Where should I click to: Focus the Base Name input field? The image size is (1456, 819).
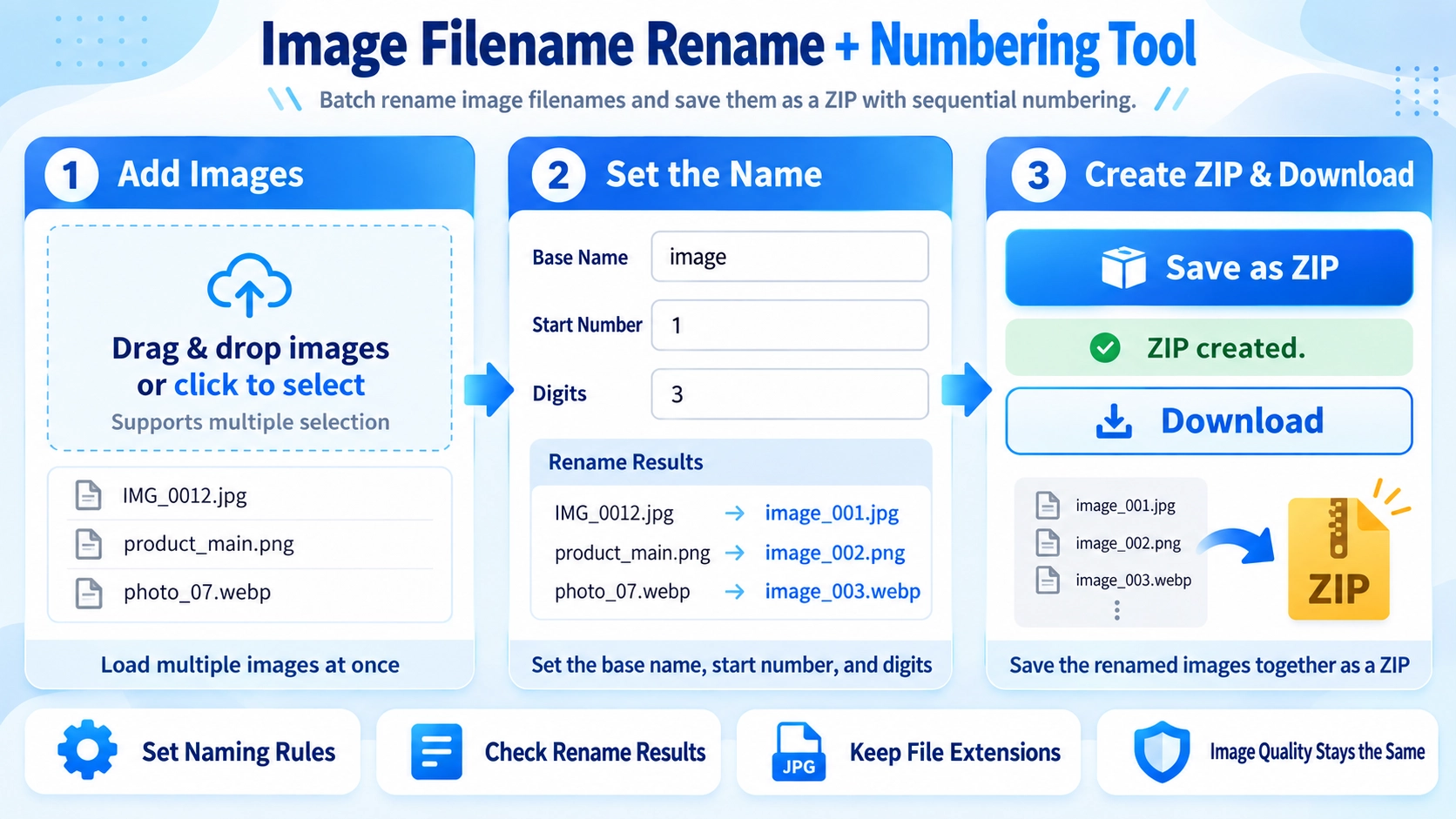coord(790,257)
